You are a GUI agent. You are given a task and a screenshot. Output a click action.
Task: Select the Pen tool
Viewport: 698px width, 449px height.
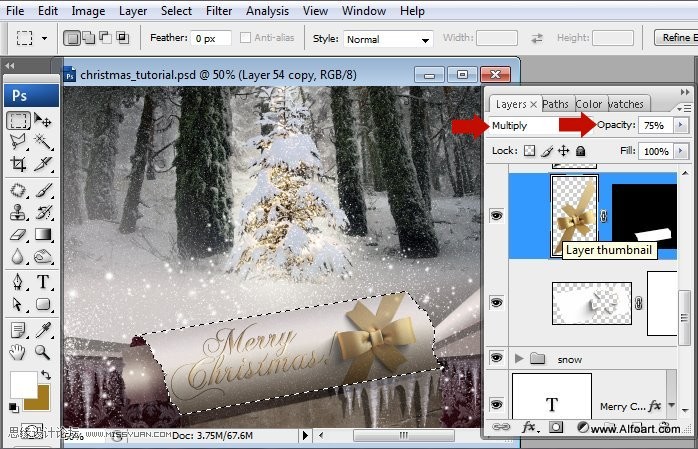[18, 282]
